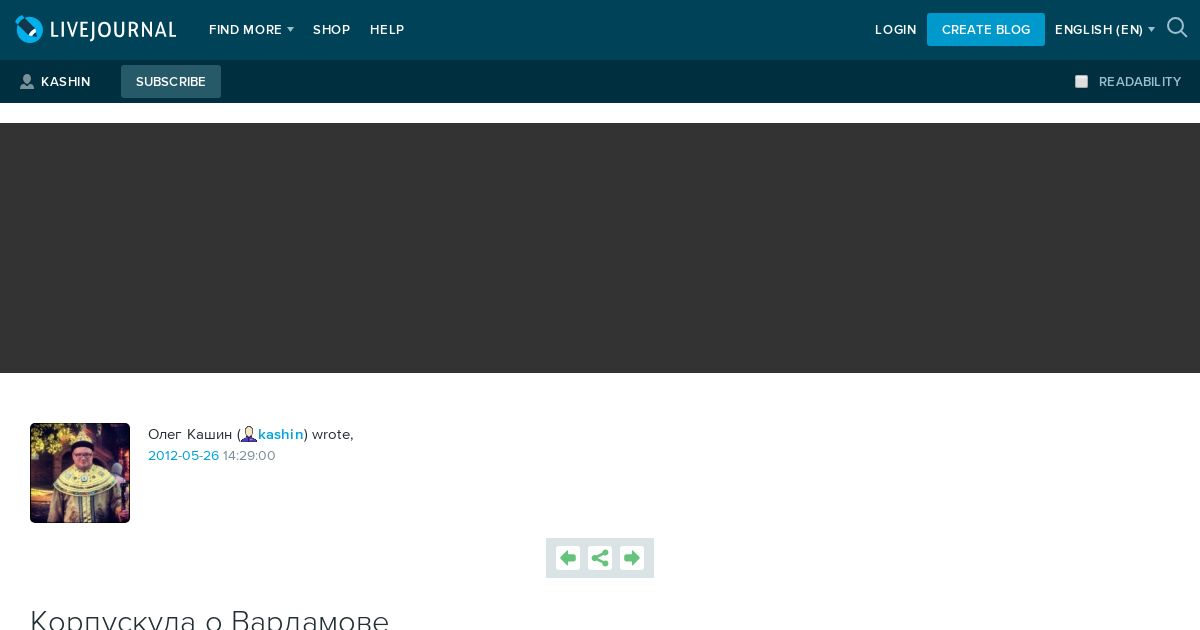Open the kashin profile link in the byline
Viewport: 1200px width, 630px height.
click(x=281, y=434)
